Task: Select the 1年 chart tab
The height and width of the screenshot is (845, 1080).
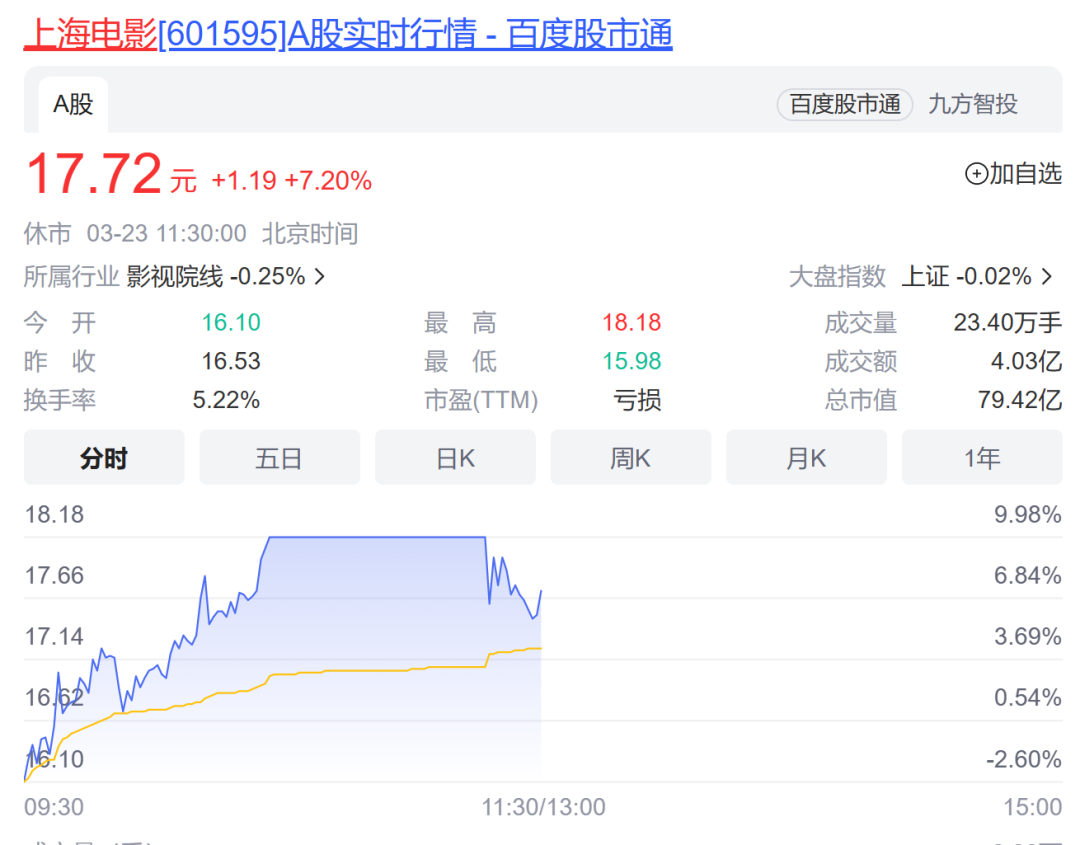Action: pos(982,457)
